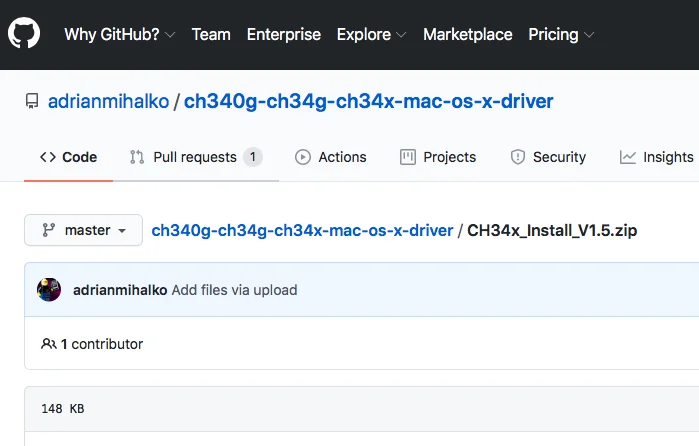Click the Actions play icon
699x446 pixels.
(x=303, y=157)
